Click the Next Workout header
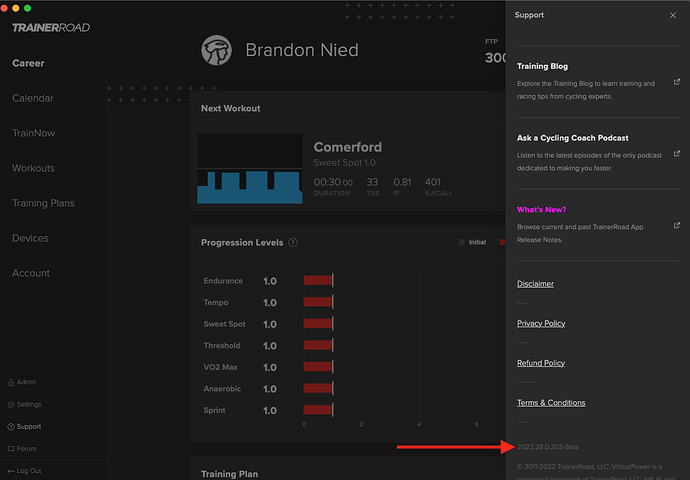 click(231, 109)
